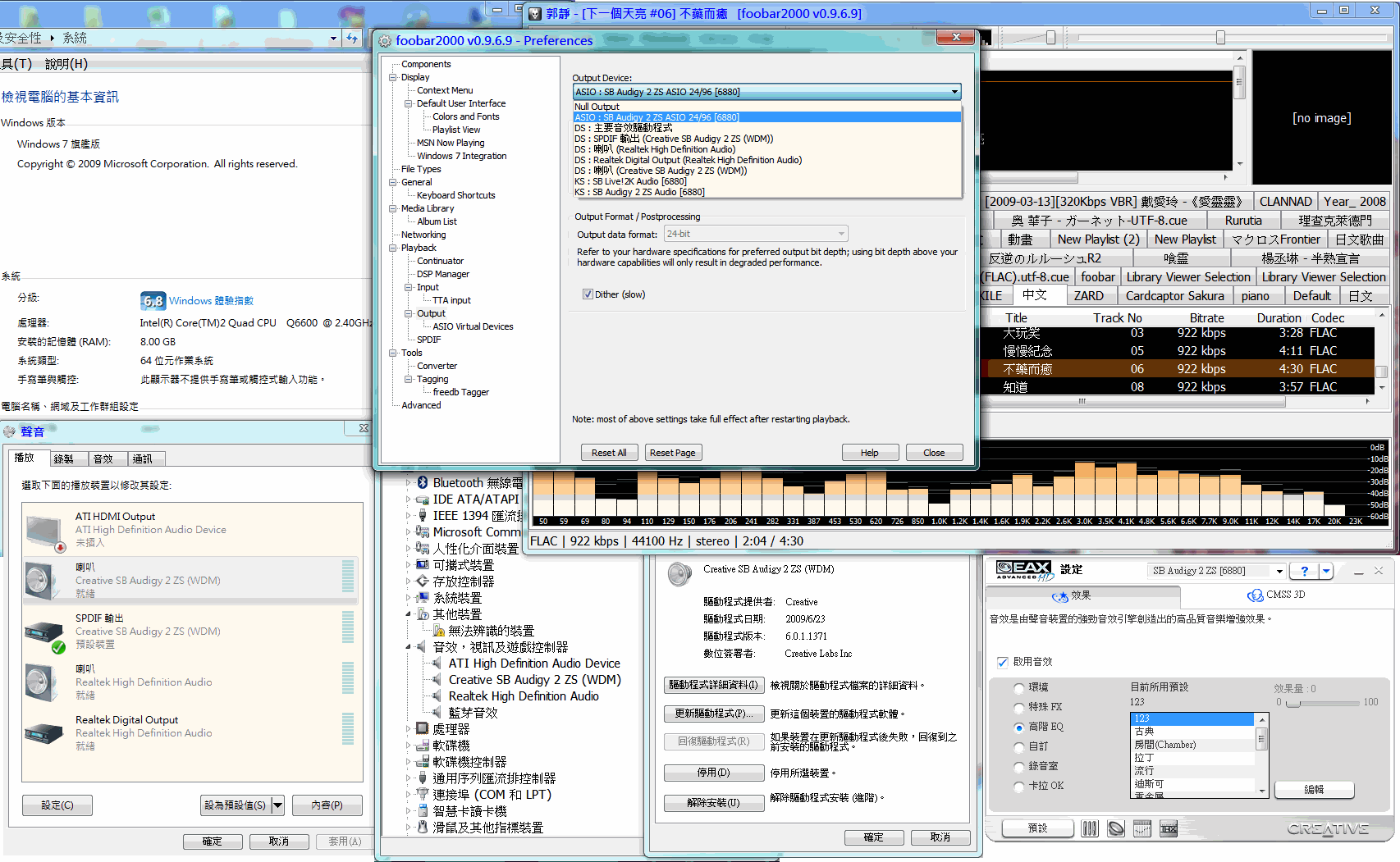The height and width of the screenshot is (862, 1400).
Task: Click the 存放控制器 storage controller icon
Action: coord(423,582)
